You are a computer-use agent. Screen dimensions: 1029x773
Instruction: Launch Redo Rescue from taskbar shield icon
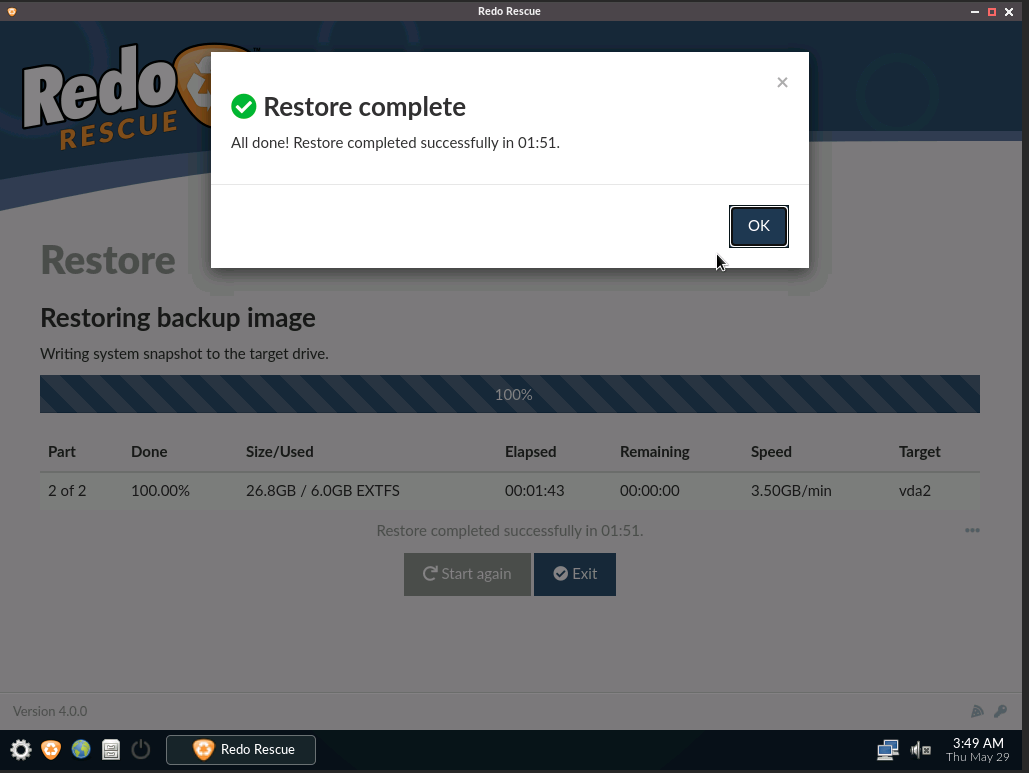tap(51, 749)
